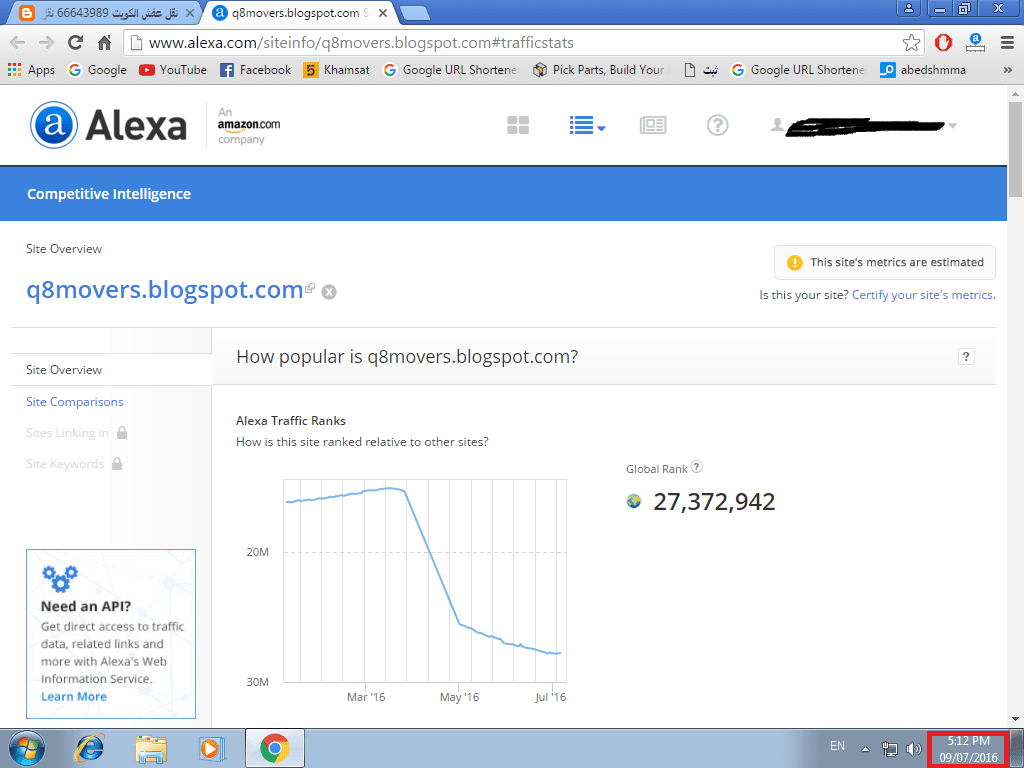
Task: Open the abedshmma bookmark
Action: [x=923, y=70]
